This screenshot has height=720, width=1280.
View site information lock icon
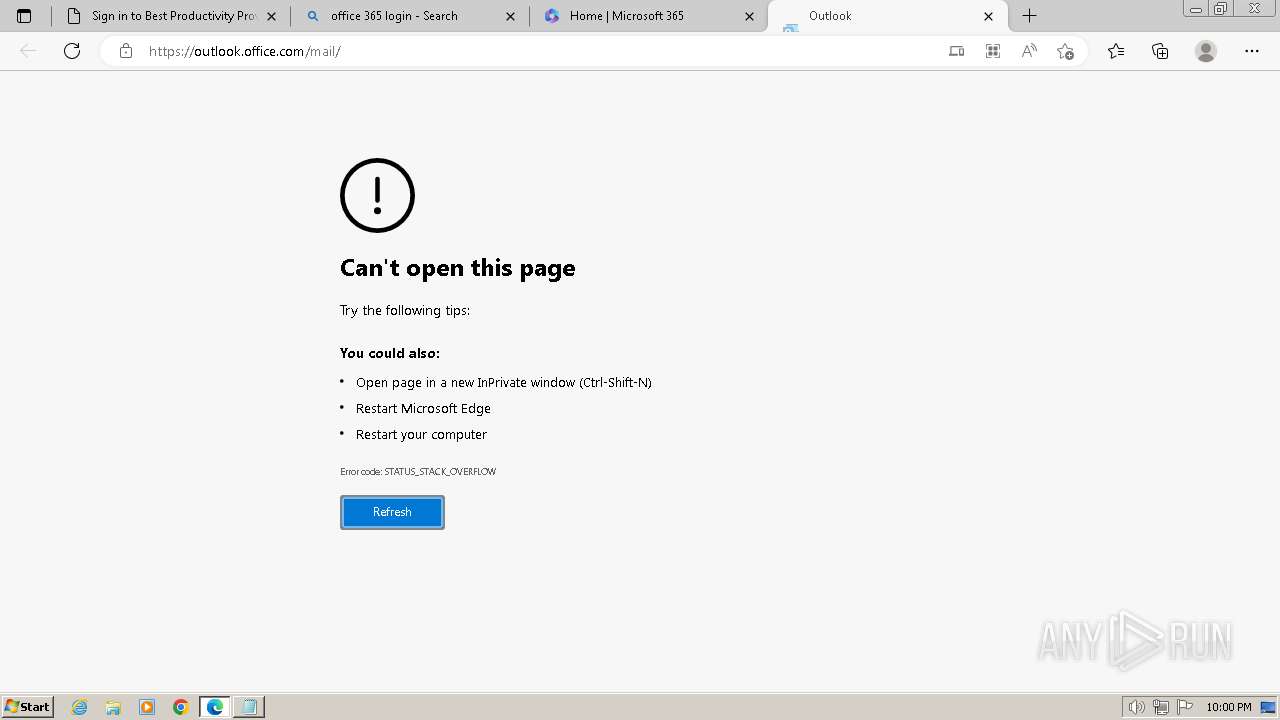[x=126, y=51]
